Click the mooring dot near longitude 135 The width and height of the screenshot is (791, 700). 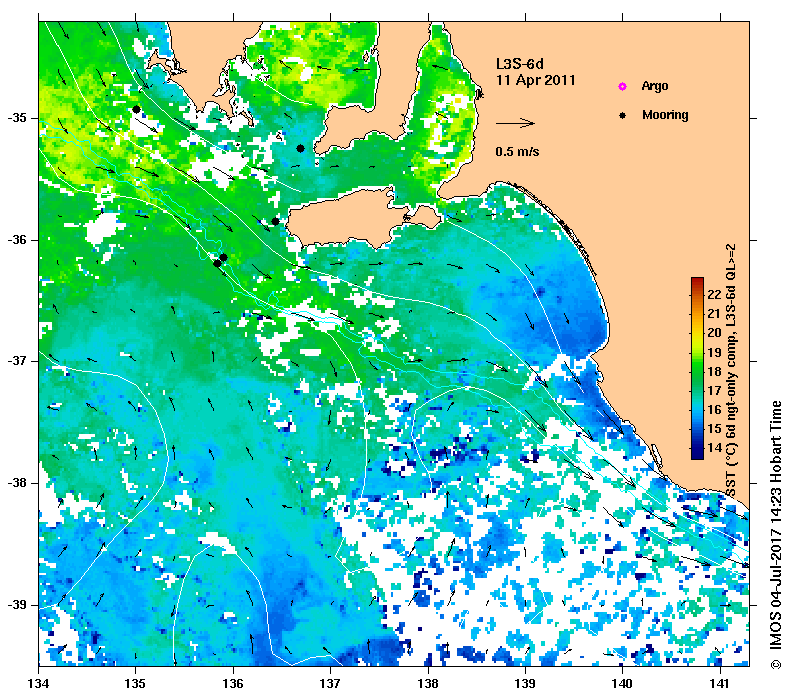pos(136,109)
